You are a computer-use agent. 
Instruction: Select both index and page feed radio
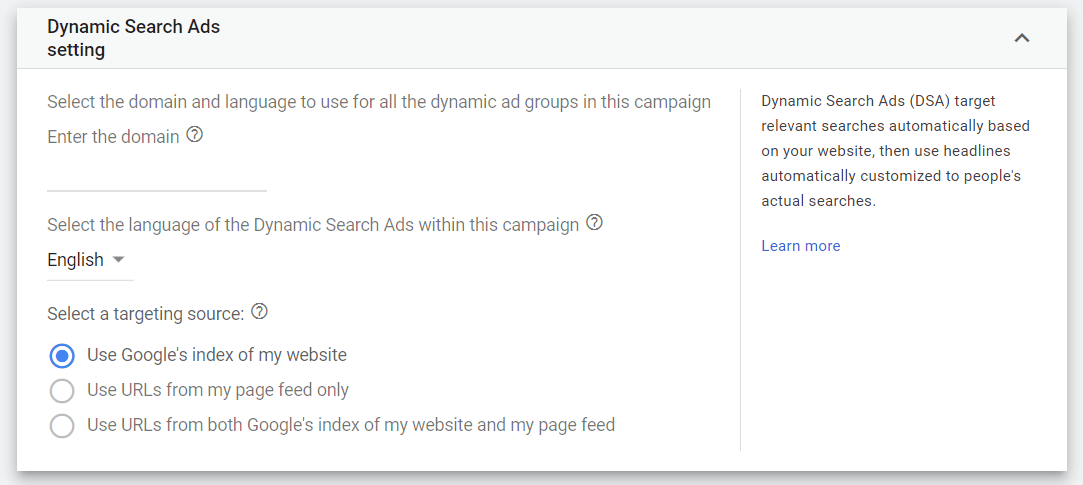click(62, 426)
